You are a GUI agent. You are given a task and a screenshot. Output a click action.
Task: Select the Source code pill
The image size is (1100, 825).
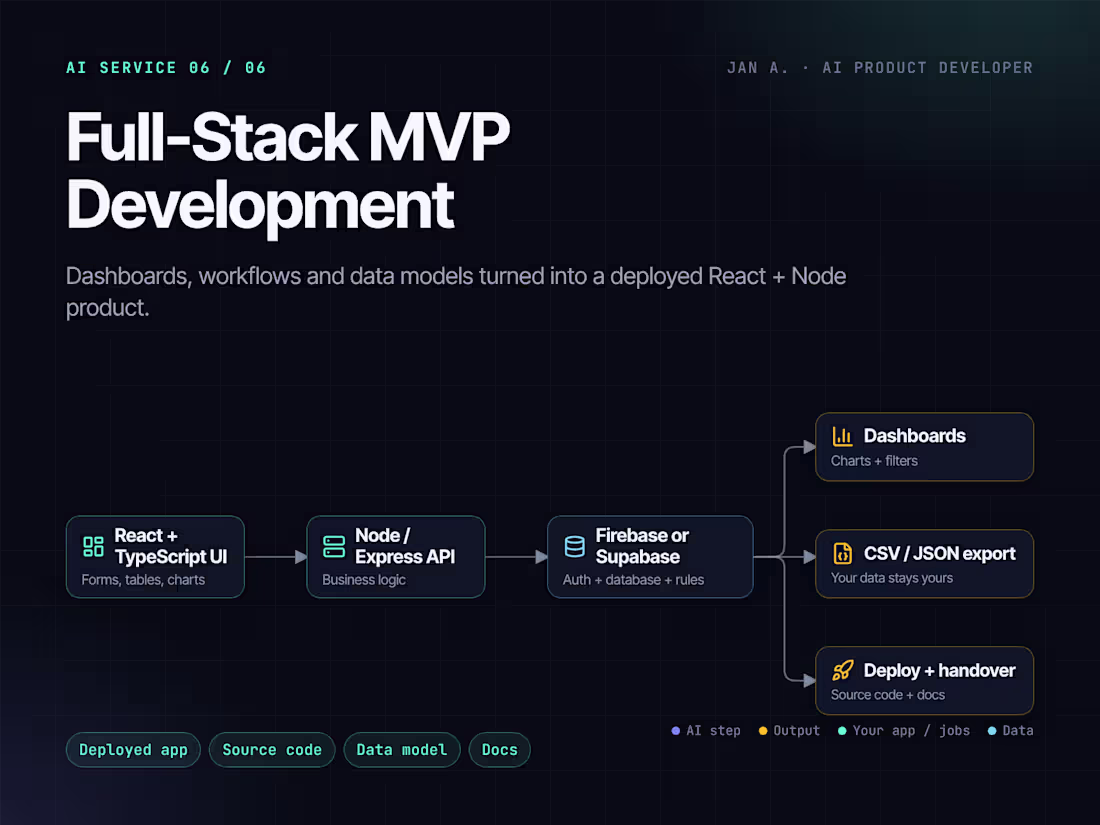272,750
